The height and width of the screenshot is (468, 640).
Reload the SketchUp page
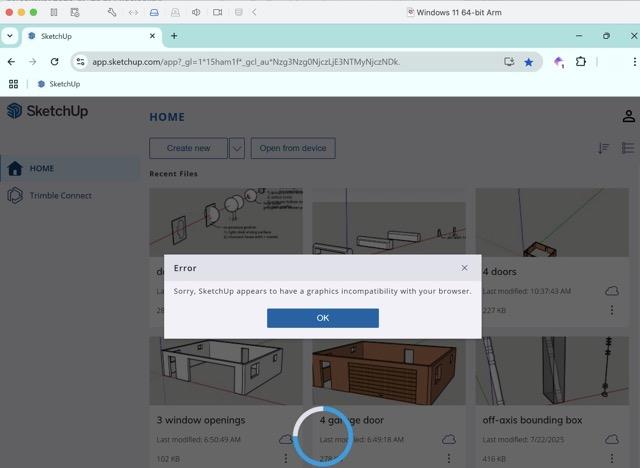(x=54, y=62)
